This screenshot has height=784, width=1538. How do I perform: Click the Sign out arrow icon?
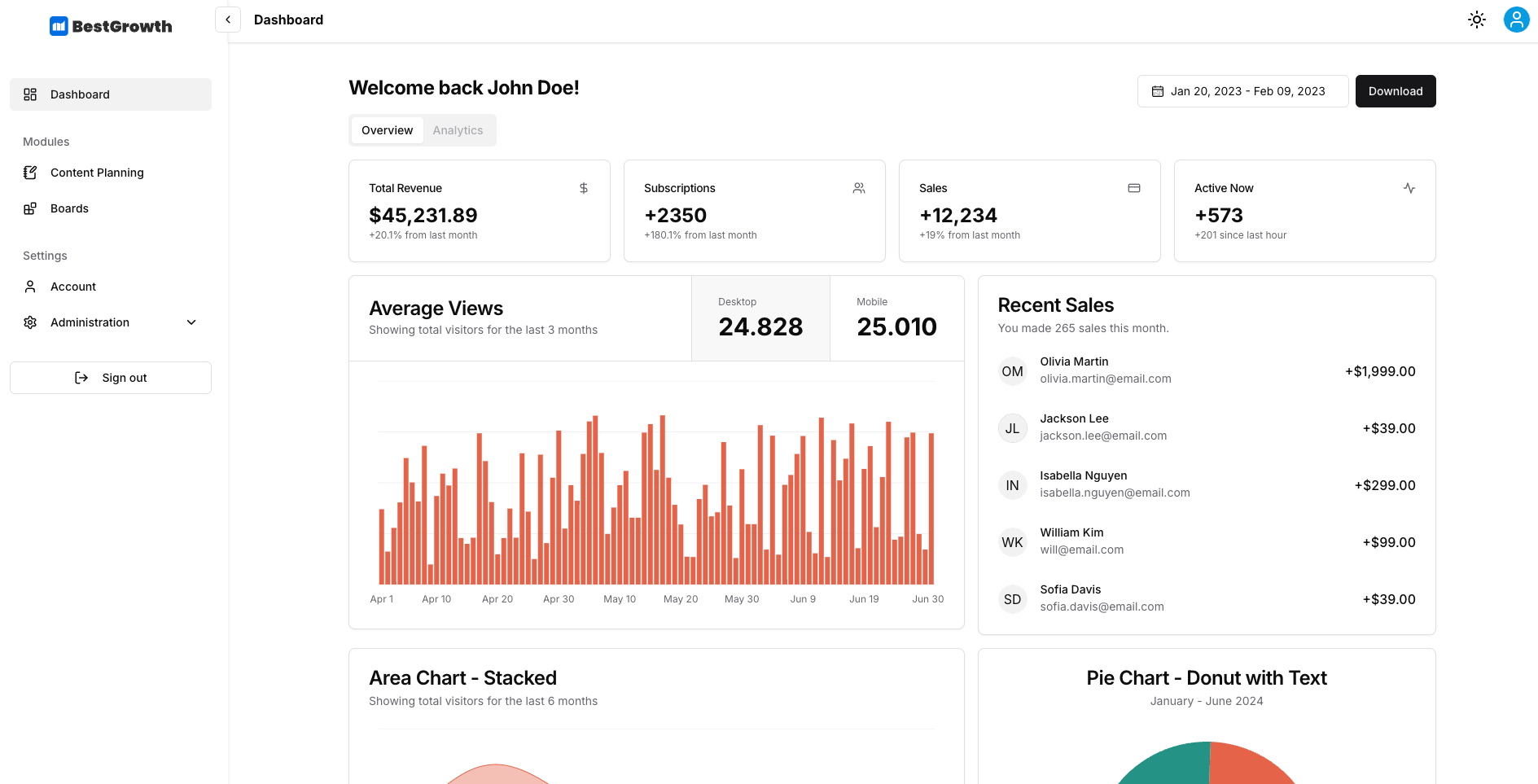tap(81, 378)
